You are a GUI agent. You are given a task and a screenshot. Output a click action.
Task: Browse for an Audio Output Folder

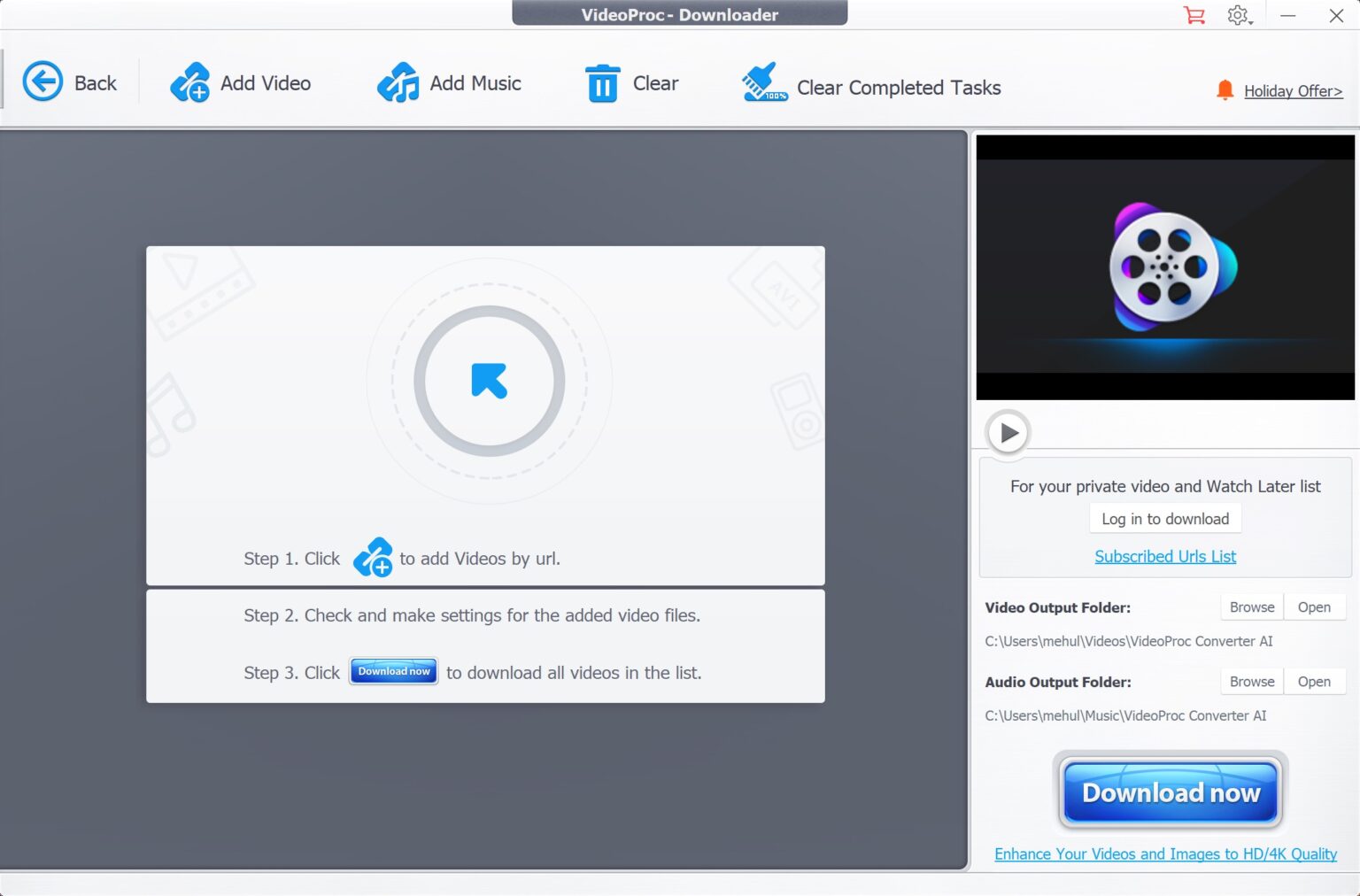coord(1251,681)
